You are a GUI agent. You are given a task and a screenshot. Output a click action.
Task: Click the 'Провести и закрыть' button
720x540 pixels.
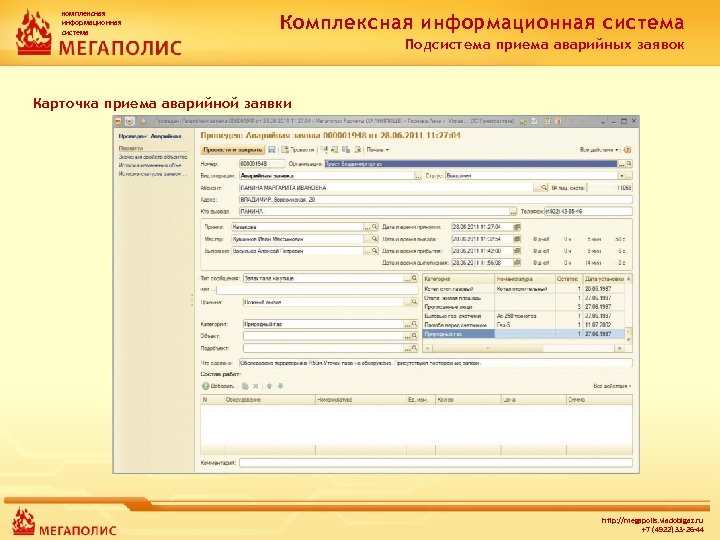click(233, 150)
